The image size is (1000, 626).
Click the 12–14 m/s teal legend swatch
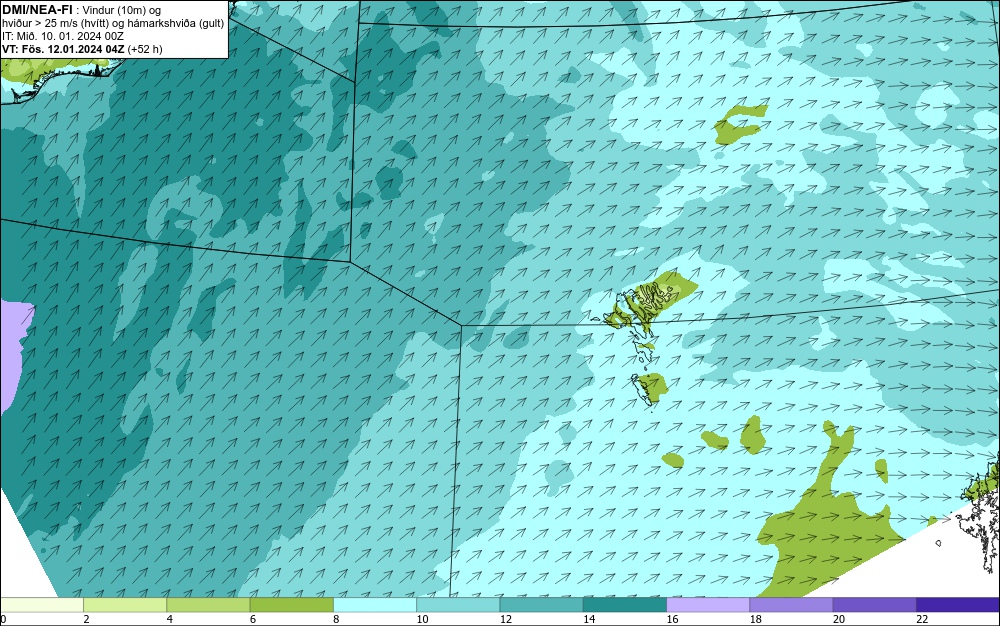click(541, 604)
